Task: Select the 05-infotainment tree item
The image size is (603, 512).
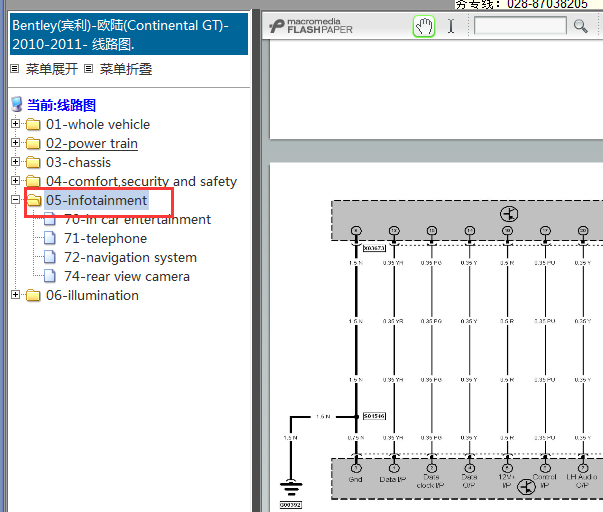Action: 96,200
